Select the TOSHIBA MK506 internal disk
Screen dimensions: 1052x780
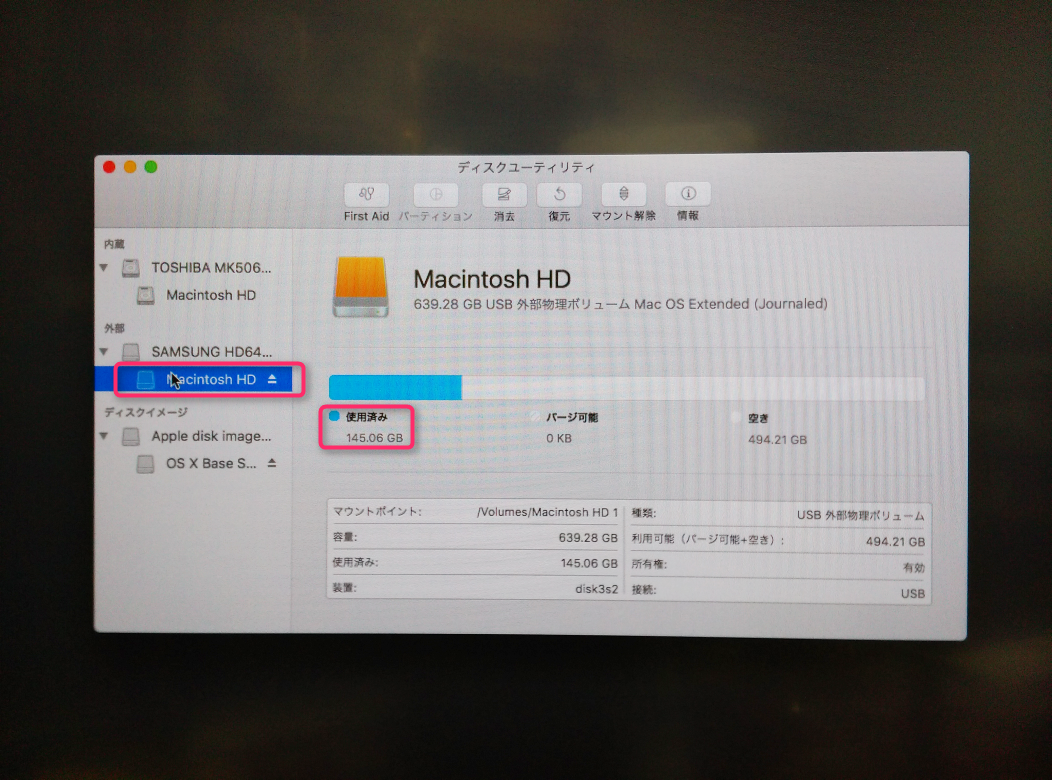210,268
